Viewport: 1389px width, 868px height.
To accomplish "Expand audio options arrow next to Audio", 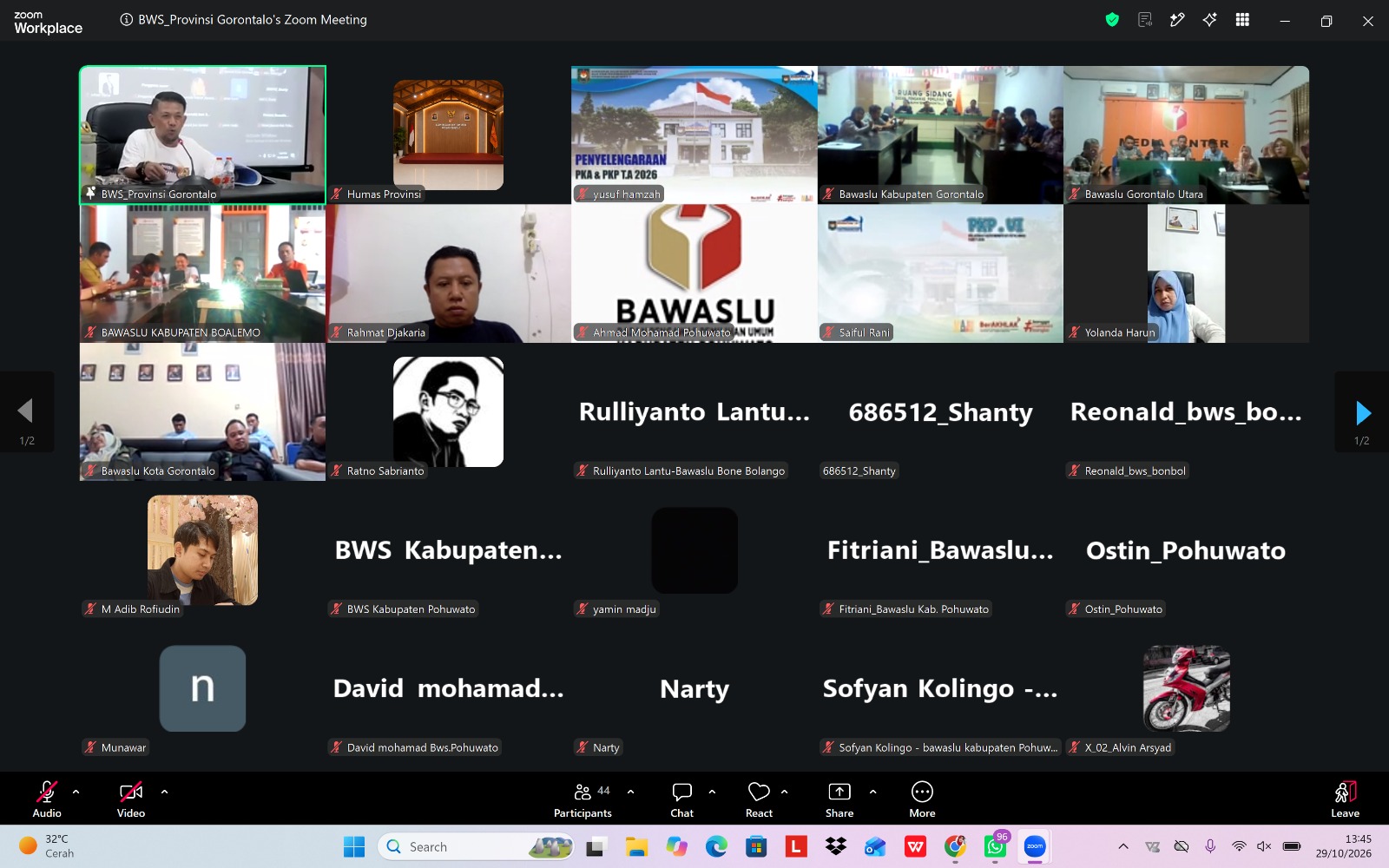I will pos(76,792).
